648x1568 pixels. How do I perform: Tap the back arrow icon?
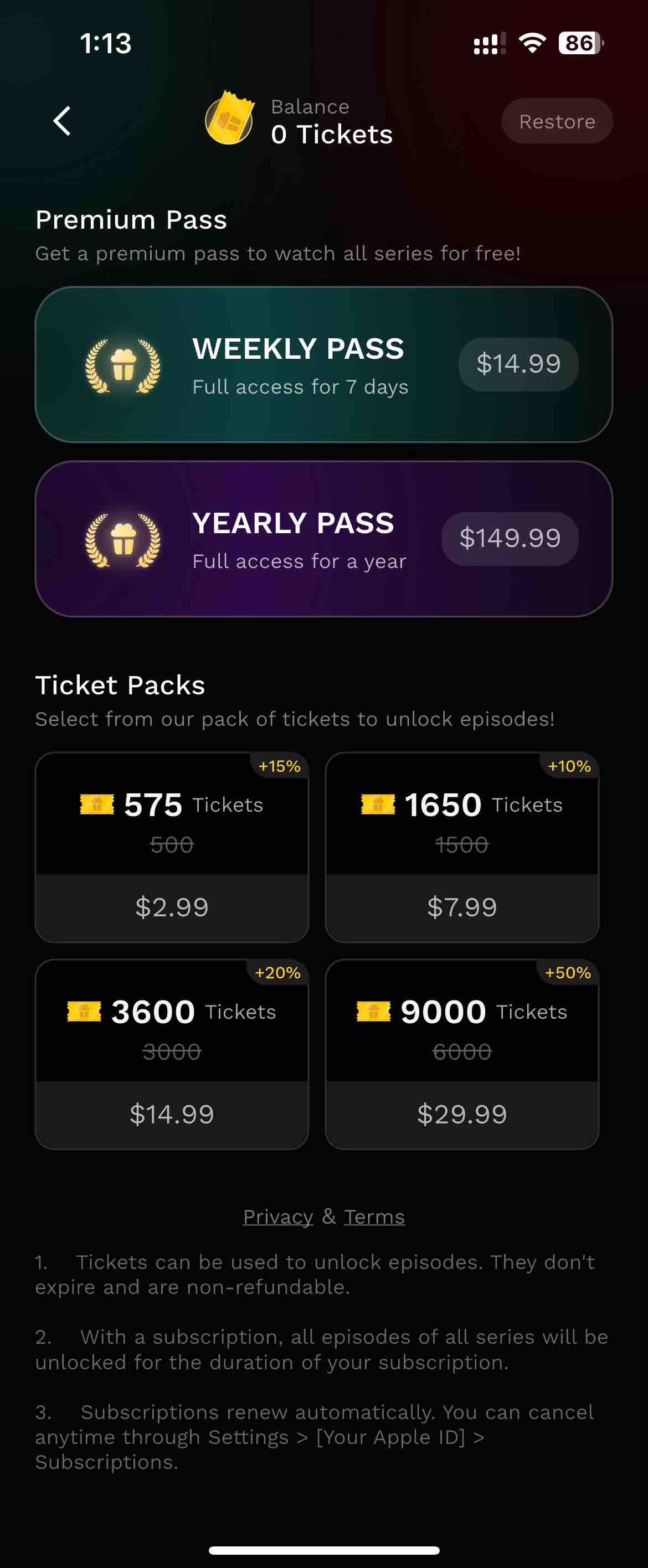[62, 121]
